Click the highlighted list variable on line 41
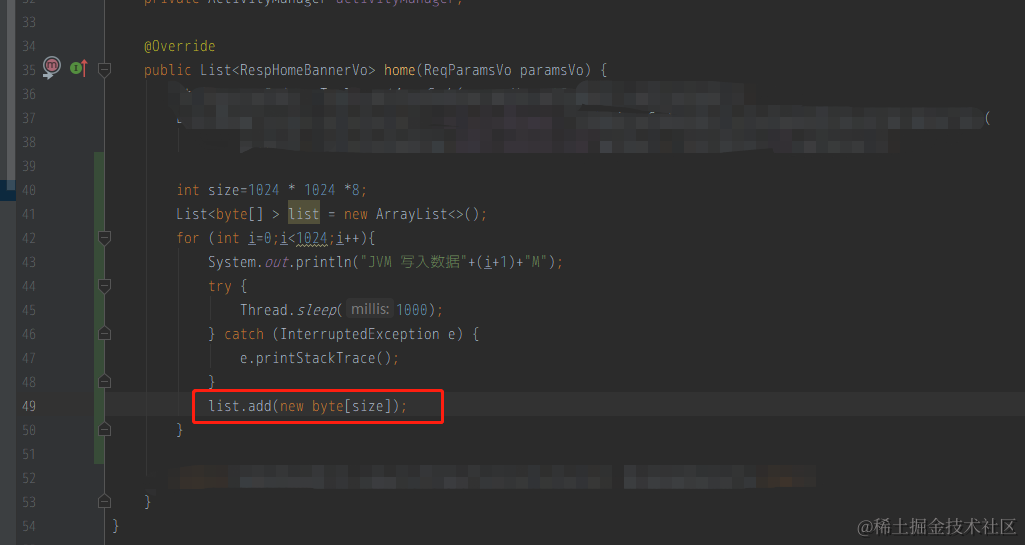Viewport: 1025px width, 545px height. pyautogui.click(x=304, y=214)
